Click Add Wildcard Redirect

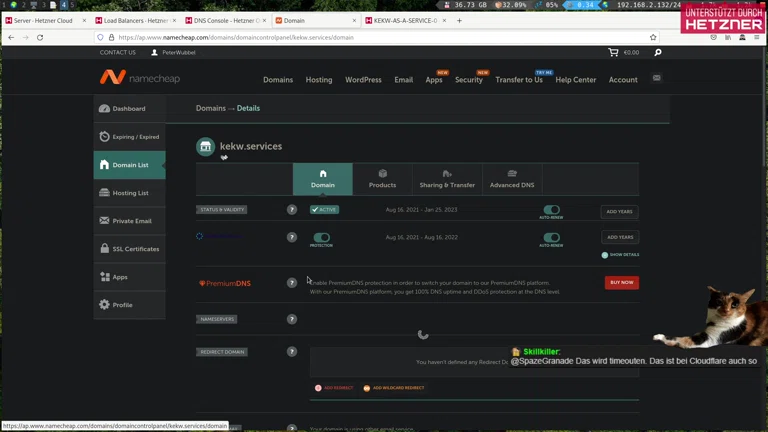(394, 388)
